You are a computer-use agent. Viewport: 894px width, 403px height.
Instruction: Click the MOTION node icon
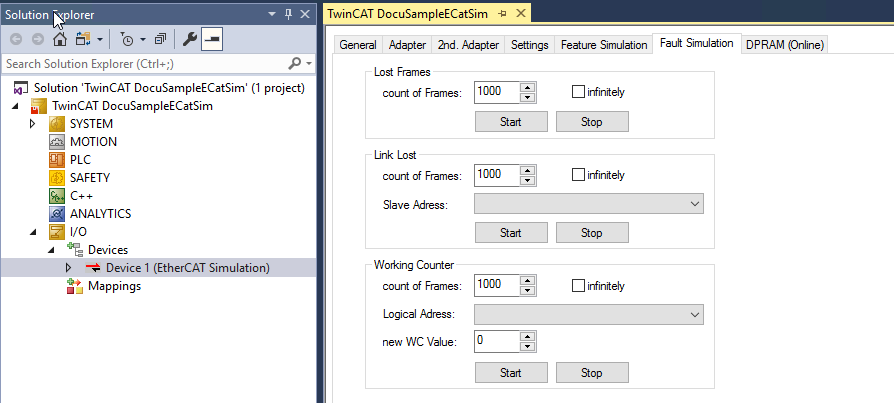pyautogui.click(x=57, y=142)
